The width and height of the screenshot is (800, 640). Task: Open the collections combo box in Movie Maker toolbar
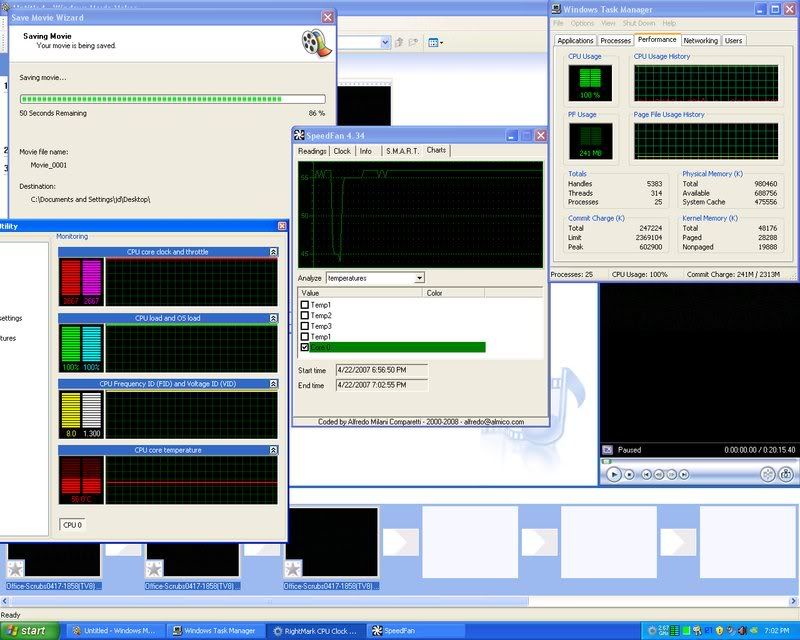[363, 42]
